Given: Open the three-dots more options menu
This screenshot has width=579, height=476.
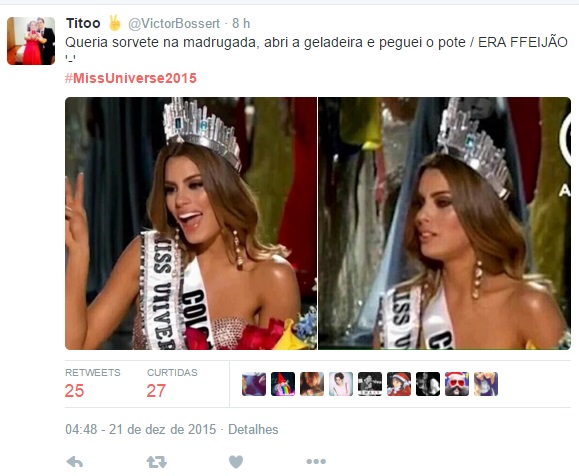Looking at the screenshot, I should click(316, 461).
